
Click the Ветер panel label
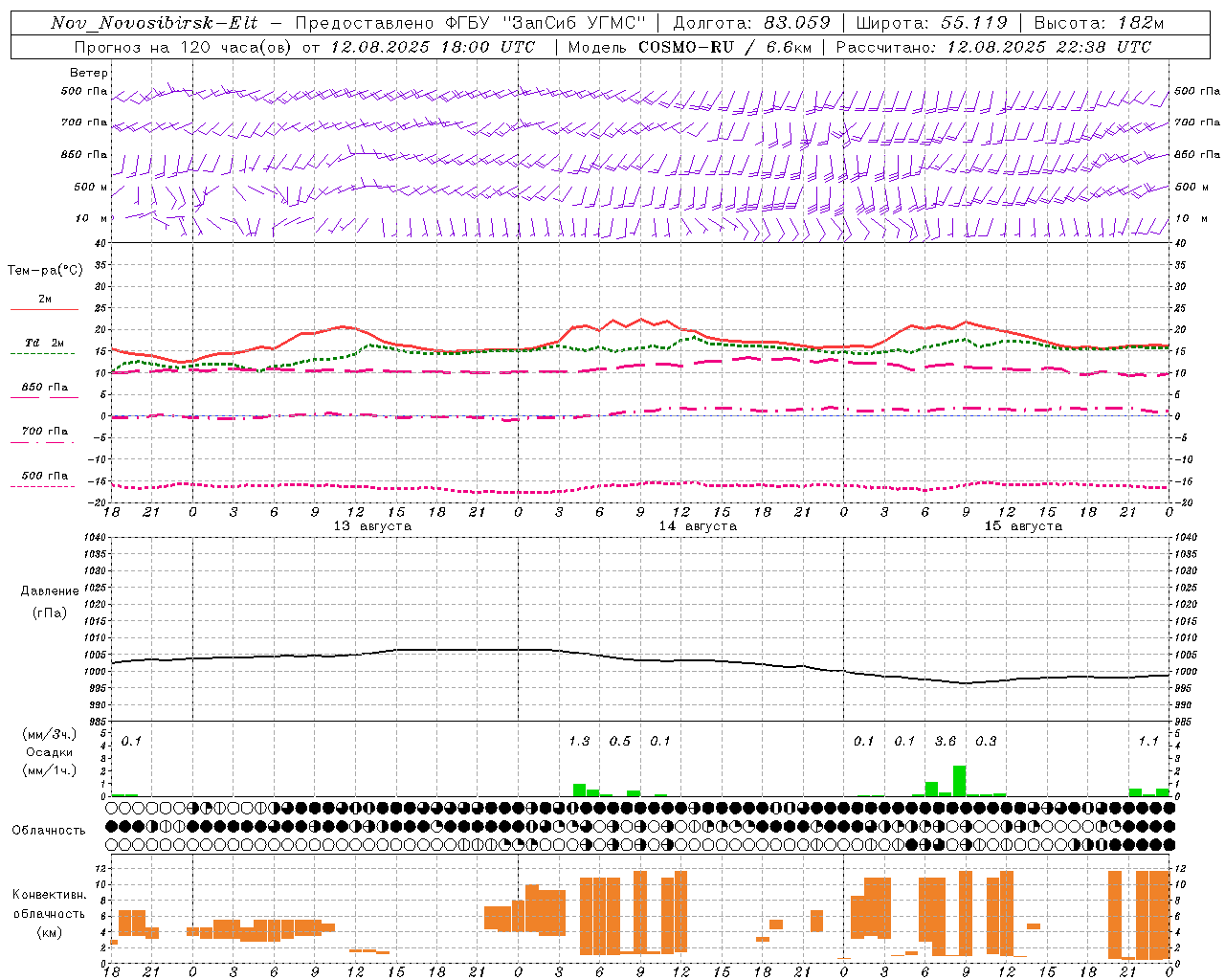click(x=89, y=73)
